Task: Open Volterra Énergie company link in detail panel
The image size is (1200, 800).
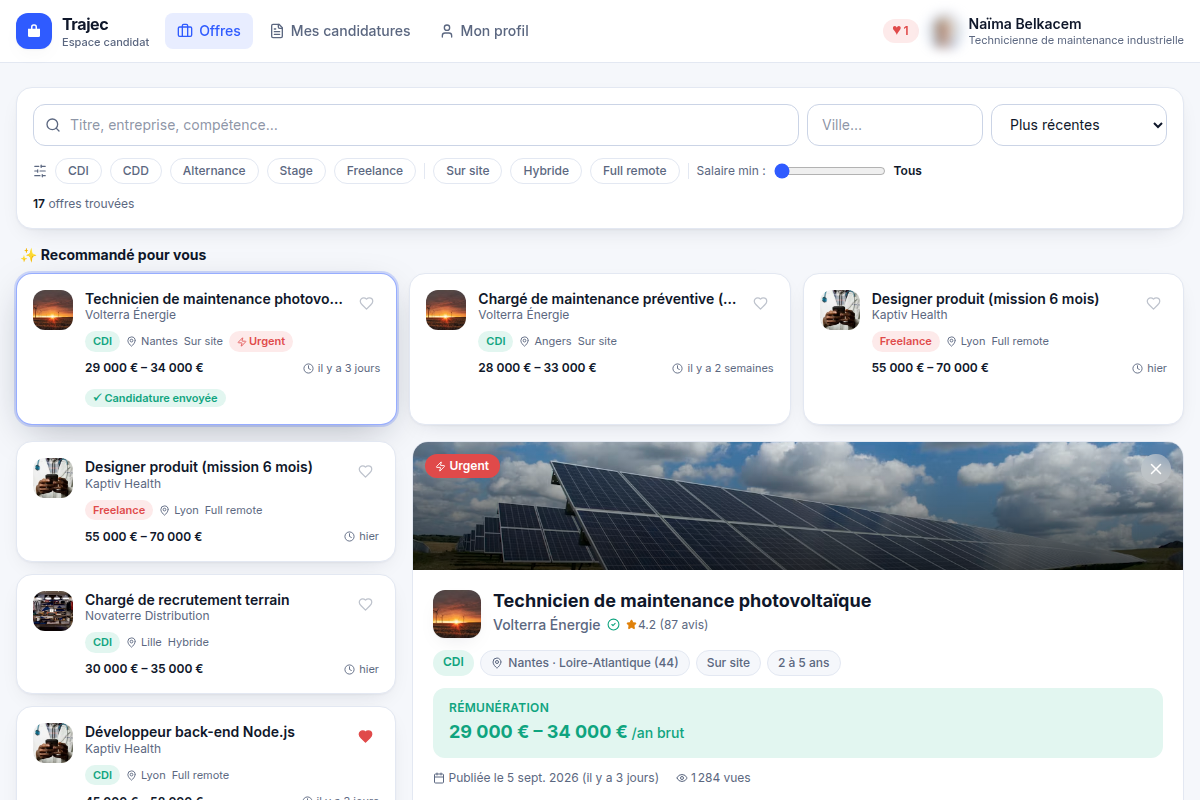Action: 547,625
